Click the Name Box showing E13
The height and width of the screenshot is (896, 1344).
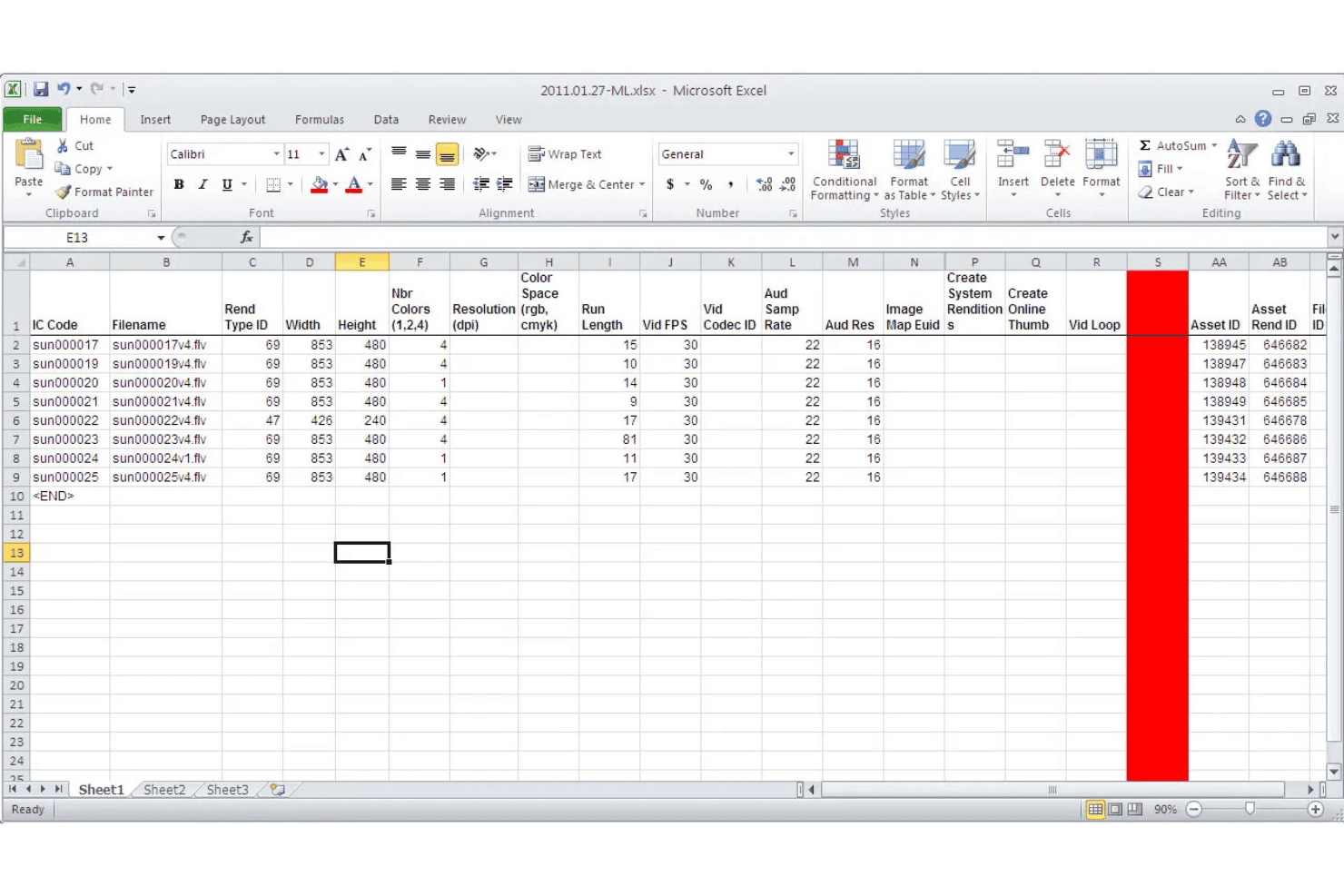77,237
